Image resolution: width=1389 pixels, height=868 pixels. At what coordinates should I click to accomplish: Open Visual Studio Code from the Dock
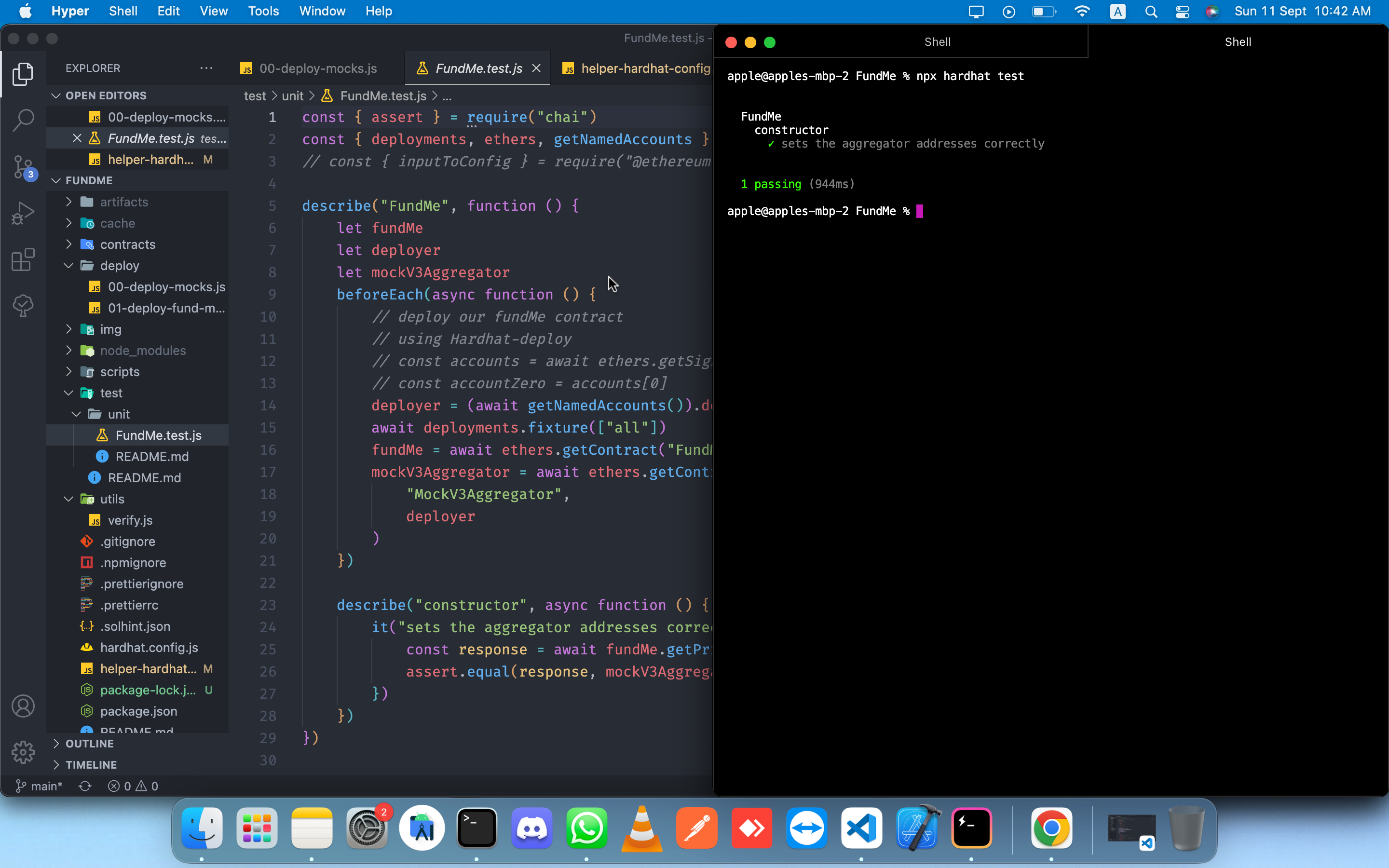(861, 828)
